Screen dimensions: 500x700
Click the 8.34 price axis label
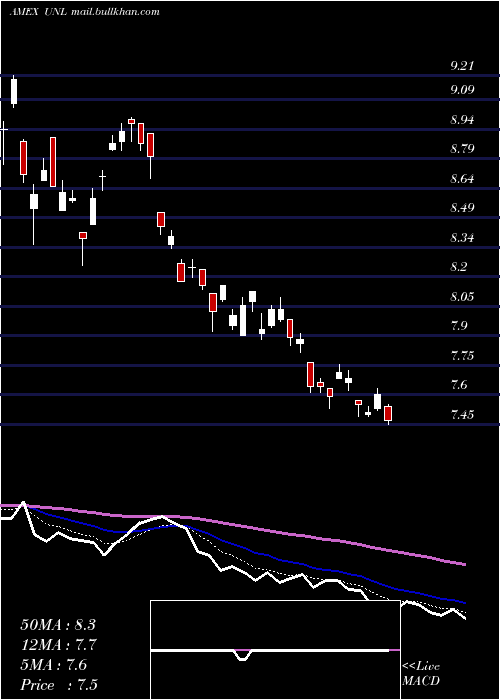[x=462, y=237]
